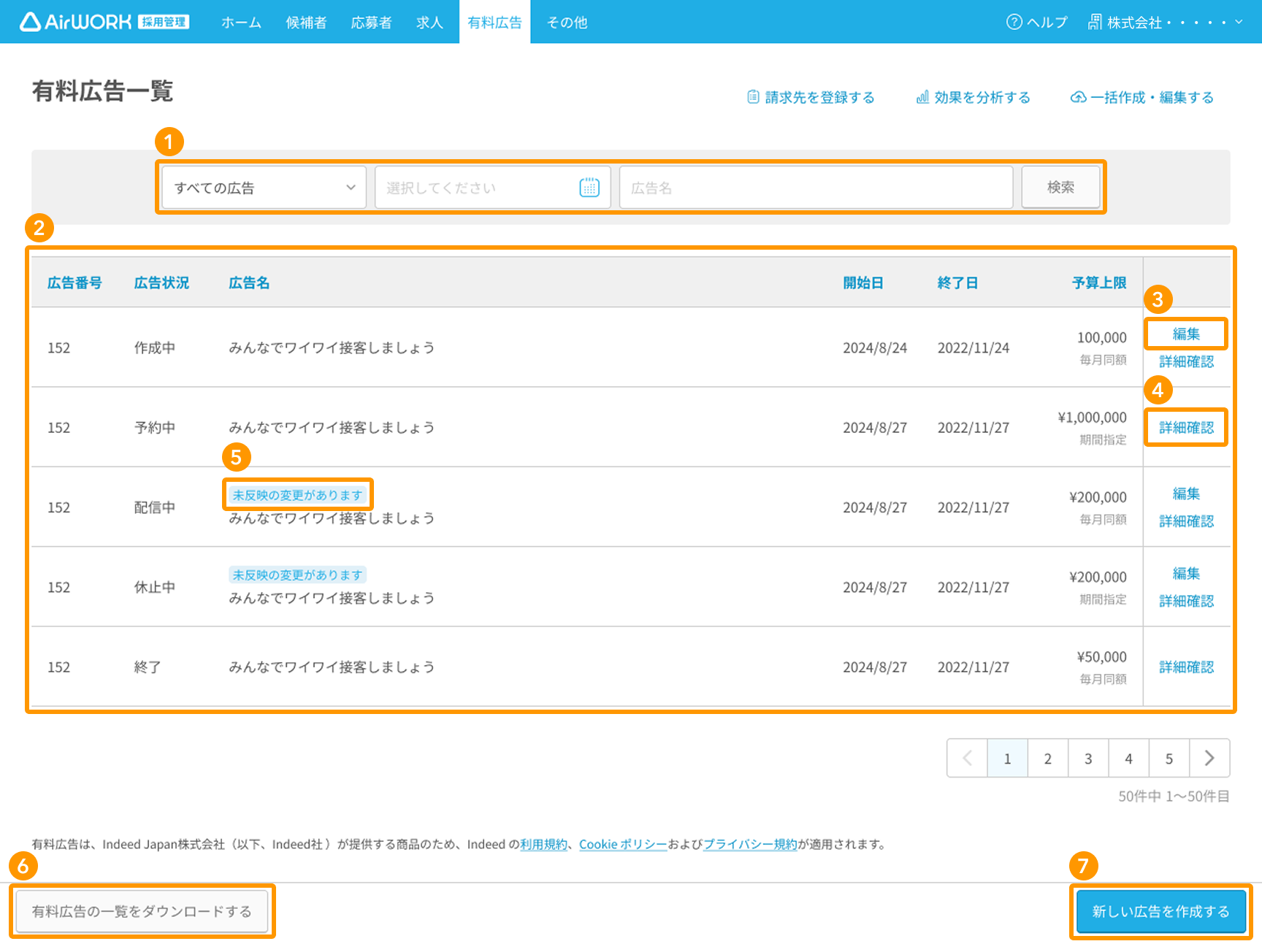Click the 有料広告一覧 page heading
The height and width of the screenshot is (952, 1262).
pyautogui.click(x=102, y=91)
